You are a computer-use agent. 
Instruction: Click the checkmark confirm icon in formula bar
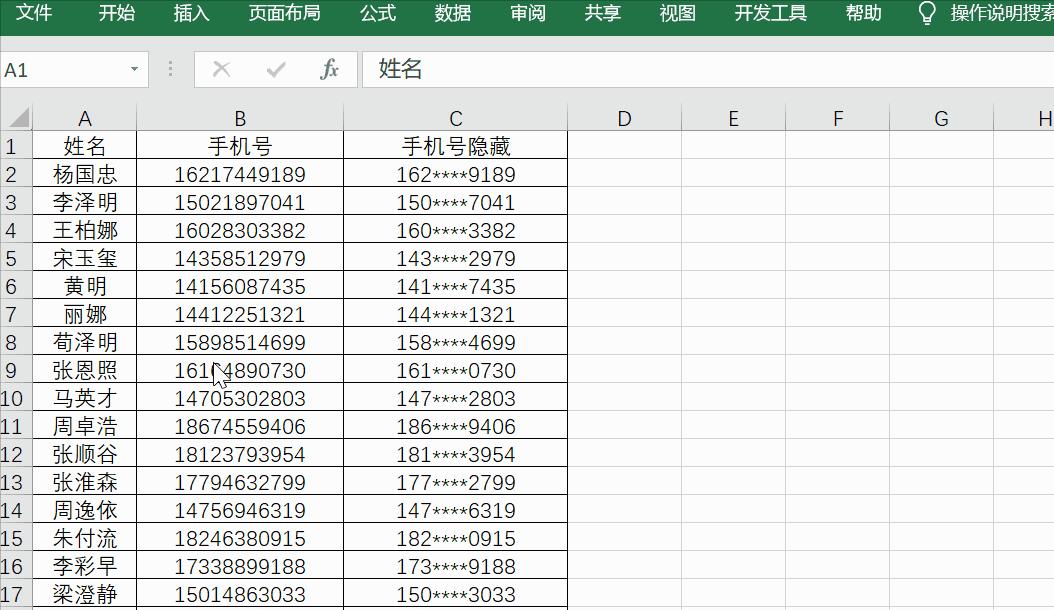pos(277,70)
